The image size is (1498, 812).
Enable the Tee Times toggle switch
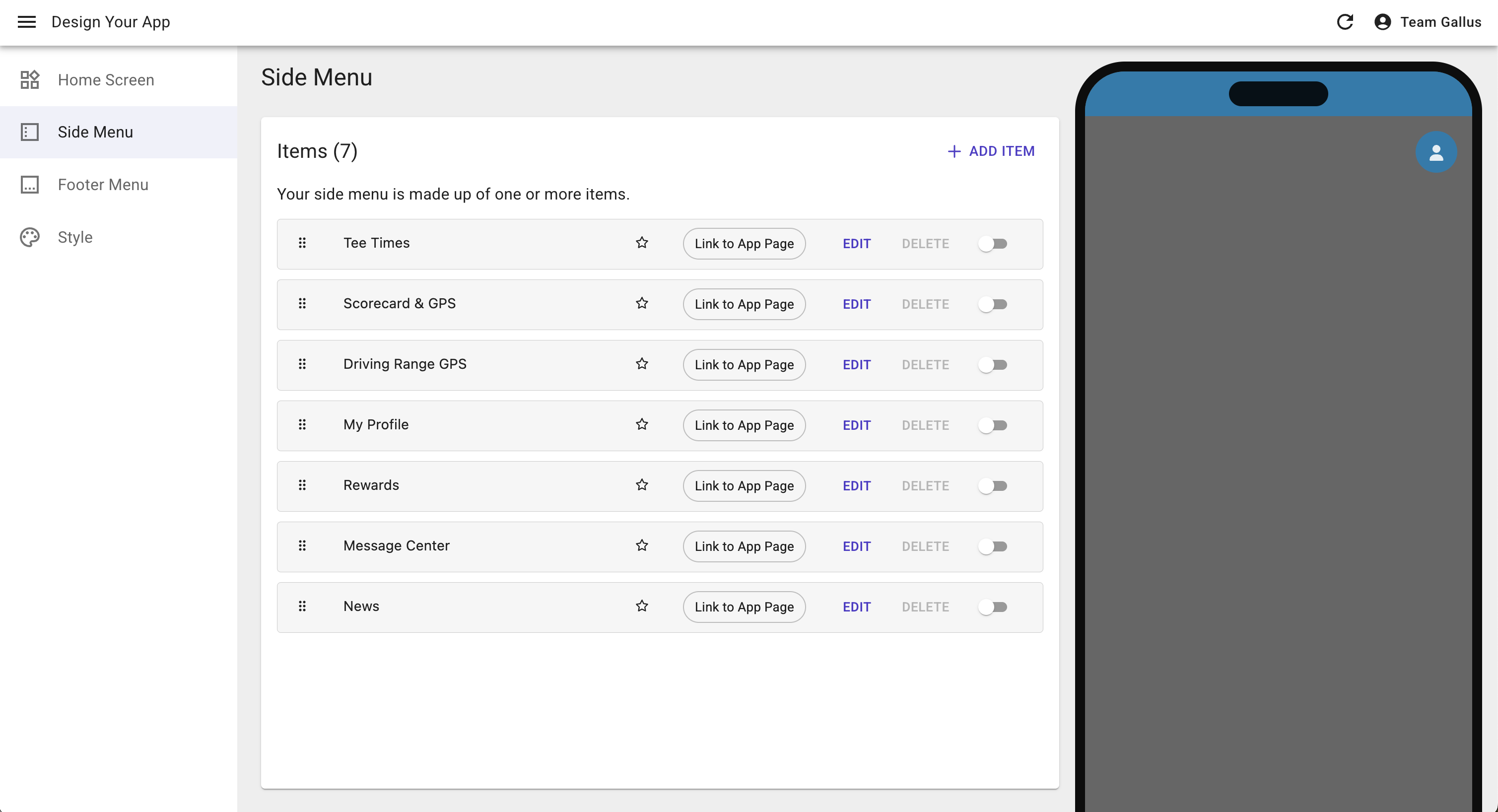[993, 244]
